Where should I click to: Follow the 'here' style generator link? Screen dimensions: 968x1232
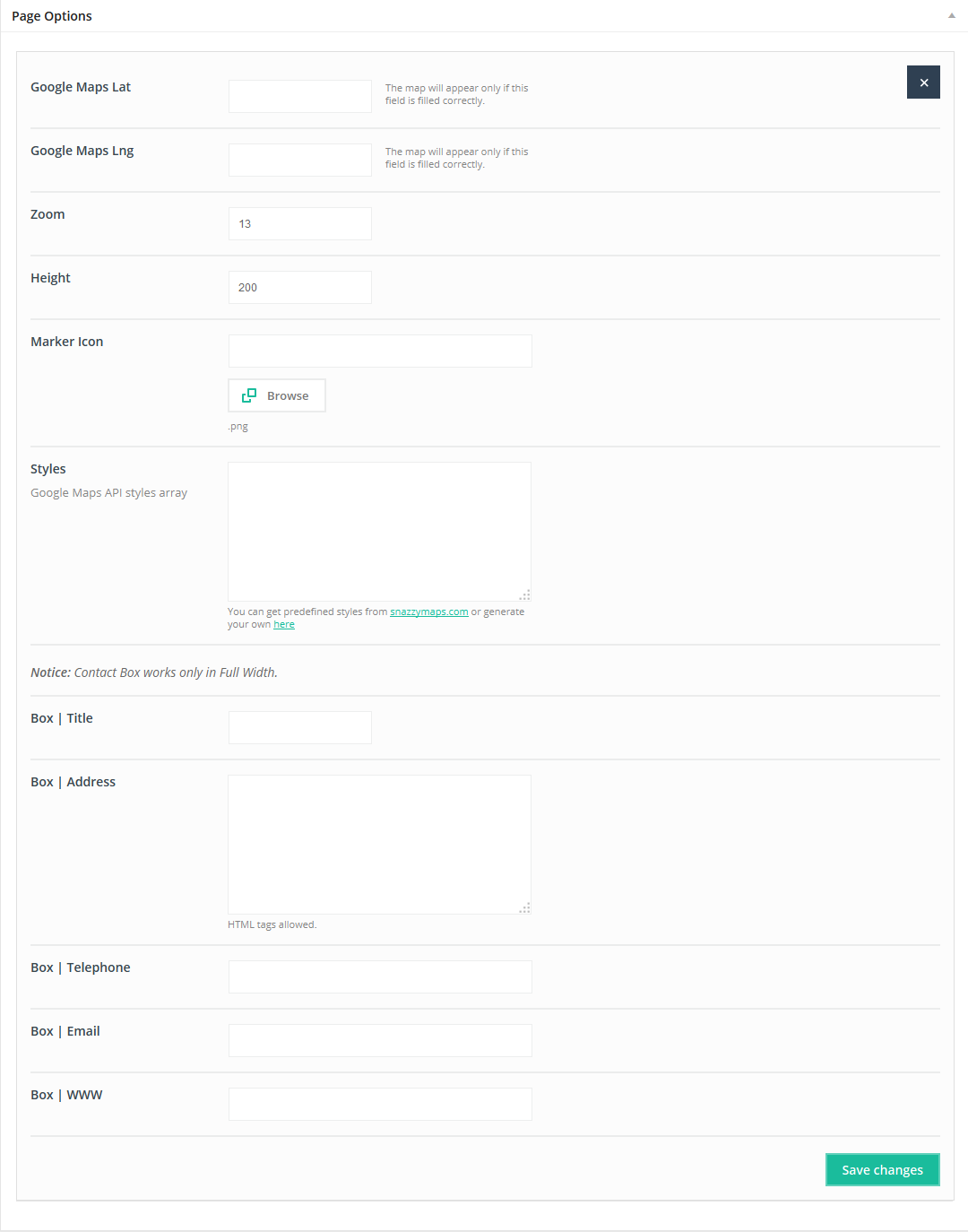tap(284, 625)
